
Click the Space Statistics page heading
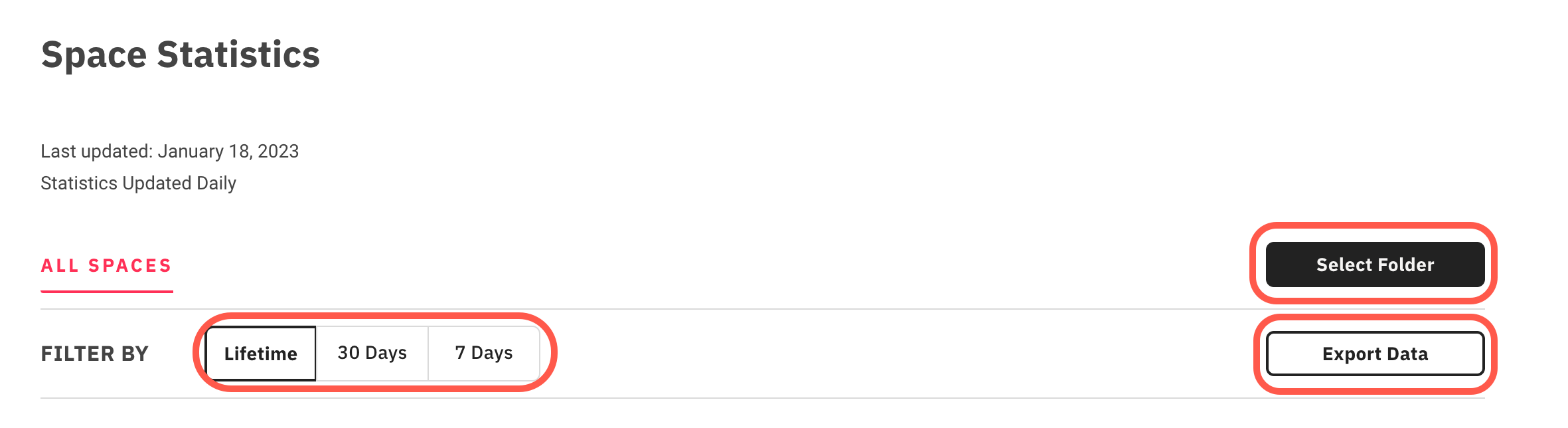180,54
